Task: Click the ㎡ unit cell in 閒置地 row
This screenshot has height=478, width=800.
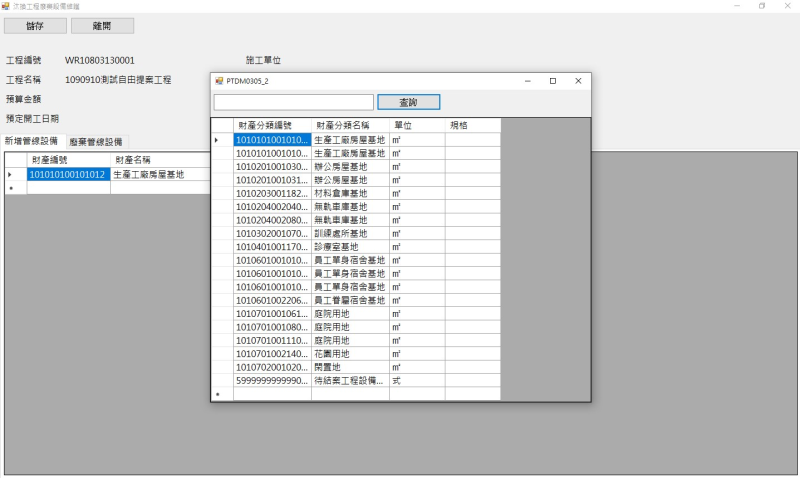Action: click(x=417, y=367)
